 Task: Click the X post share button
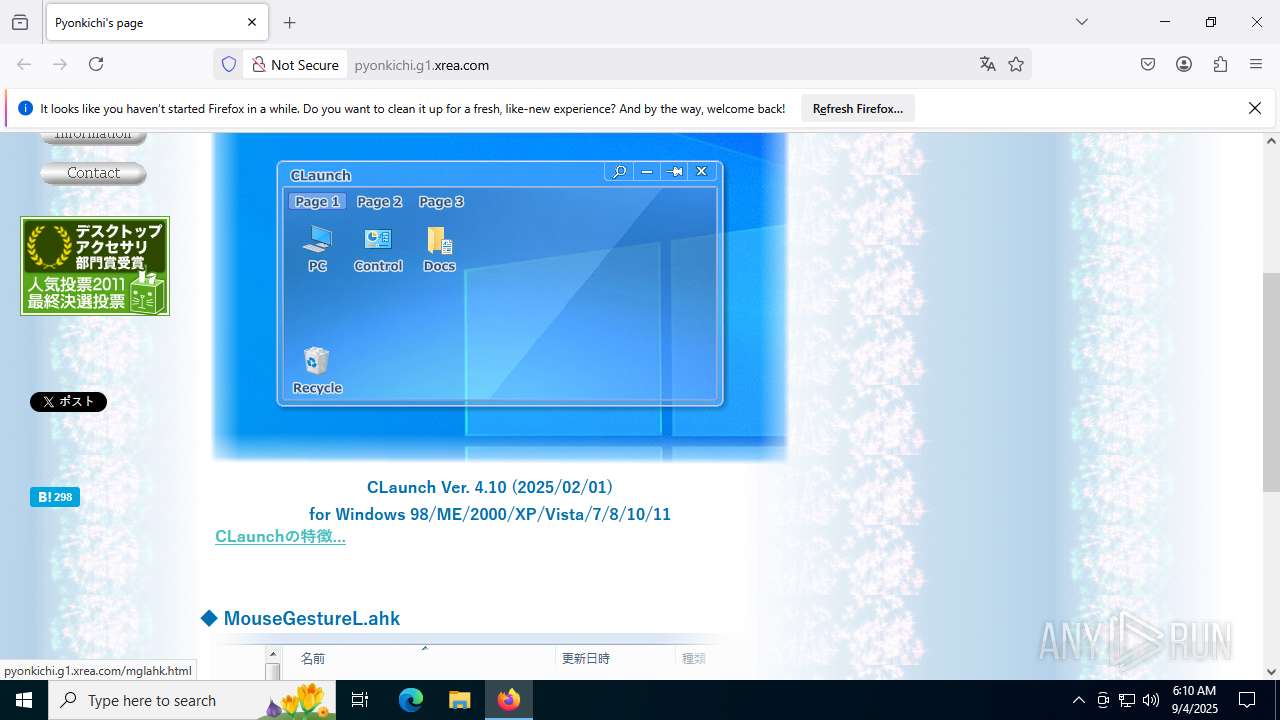click(x=68, y=402)
